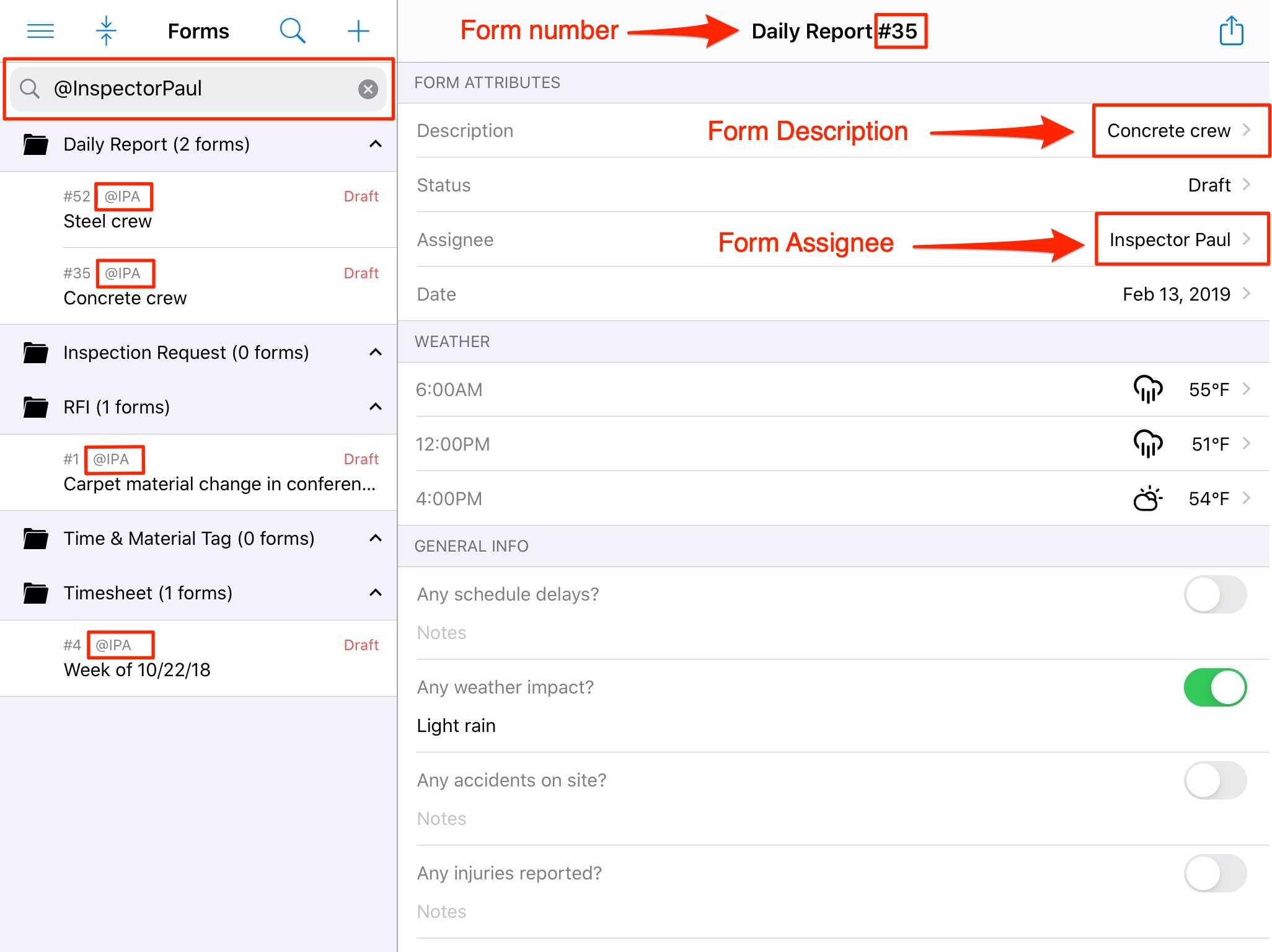Viewport: 1272px width, 952px height.
Task: Collapse the RFI folder chevron
Action: coord(376,407)
